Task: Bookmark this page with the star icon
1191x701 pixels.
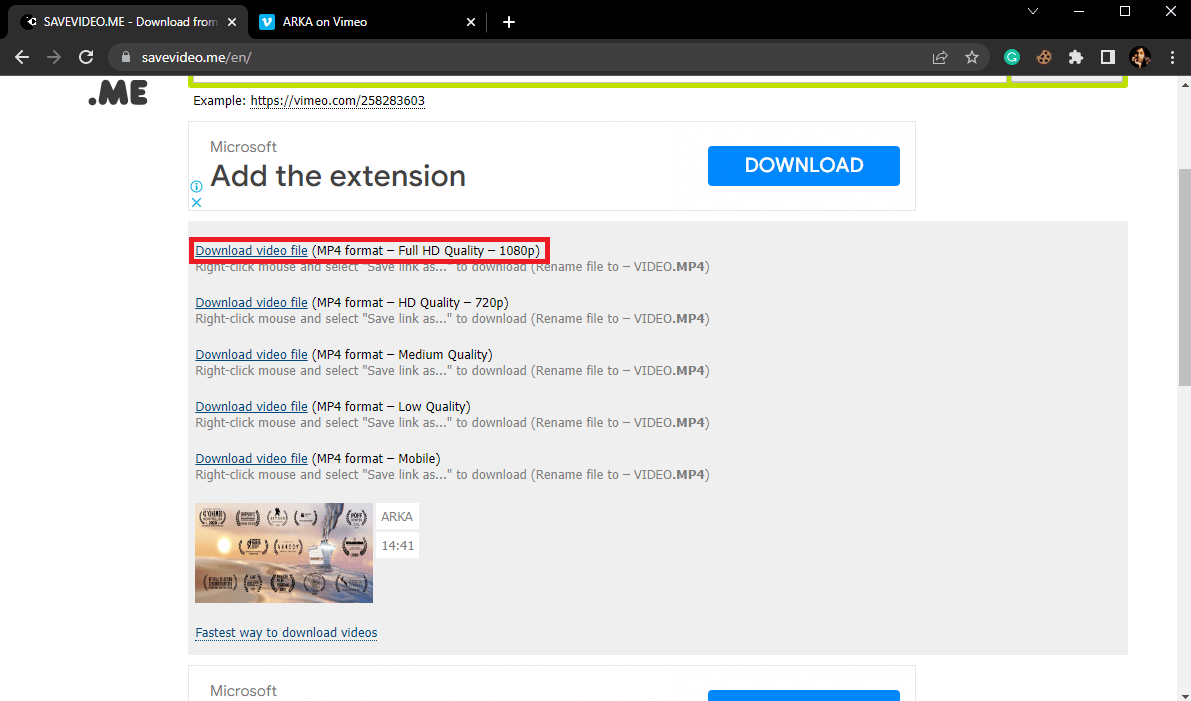Action: [972, 57]
